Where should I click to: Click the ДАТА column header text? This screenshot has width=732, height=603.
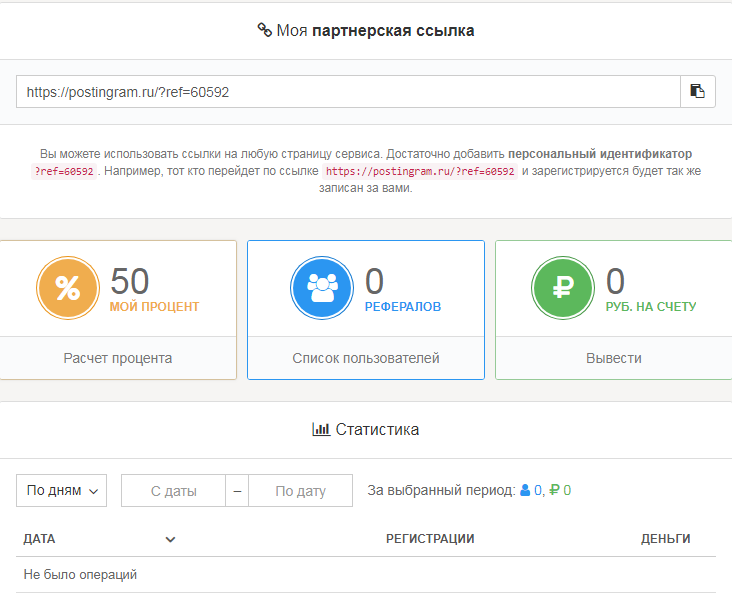tap(40, 539)
